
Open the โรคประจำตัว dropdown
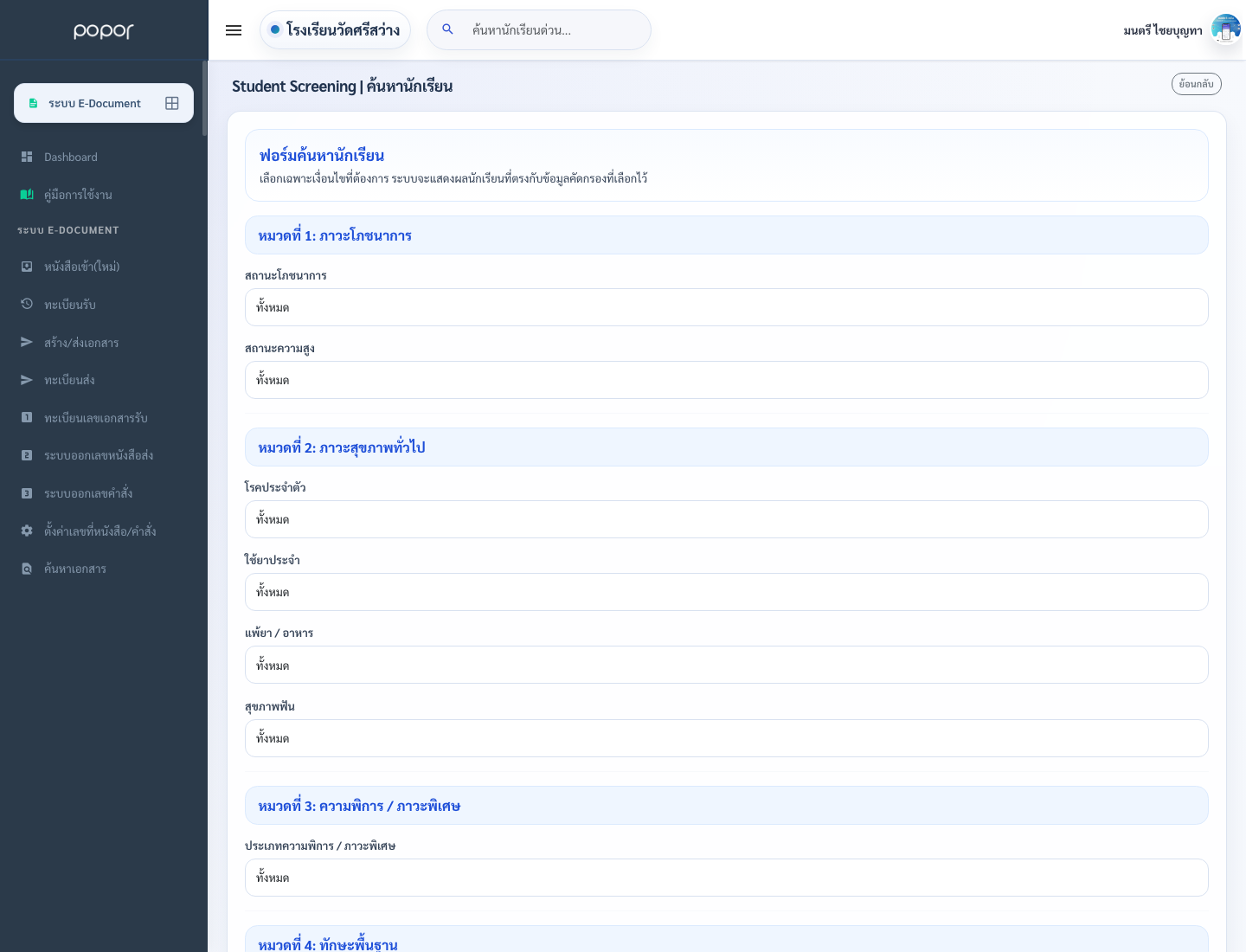(x=727, y=519)
